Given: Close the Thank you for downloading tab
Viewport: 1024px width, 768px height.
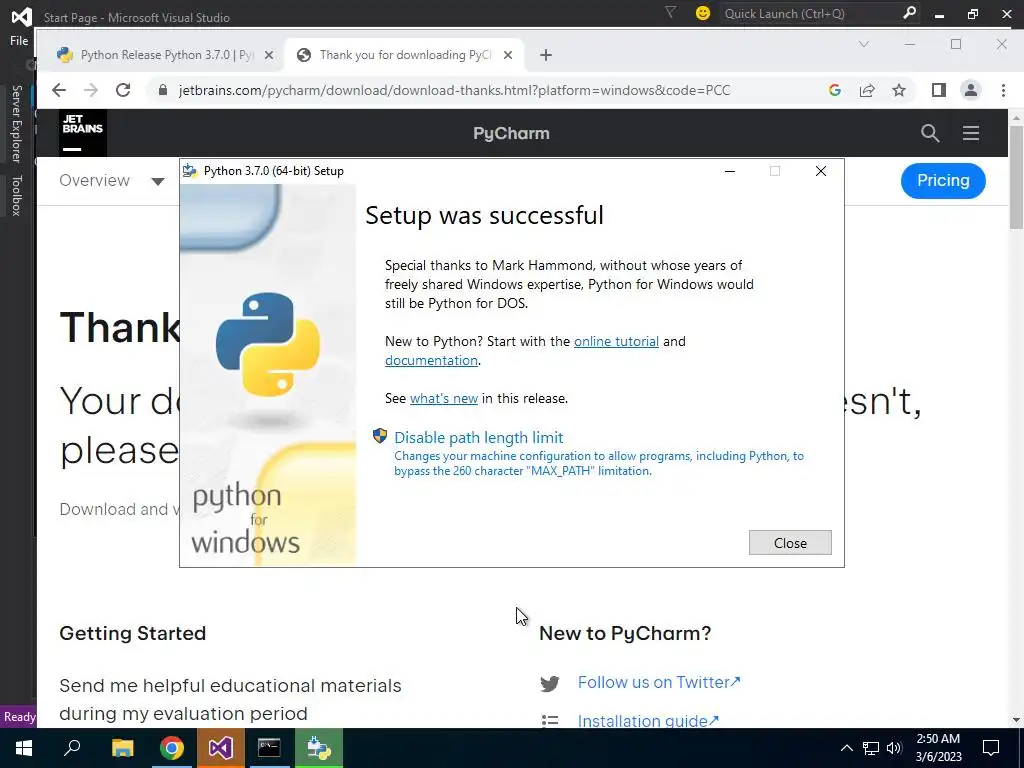Looking at the screenshot, I should pyautogui.click(x=507, y=56).
